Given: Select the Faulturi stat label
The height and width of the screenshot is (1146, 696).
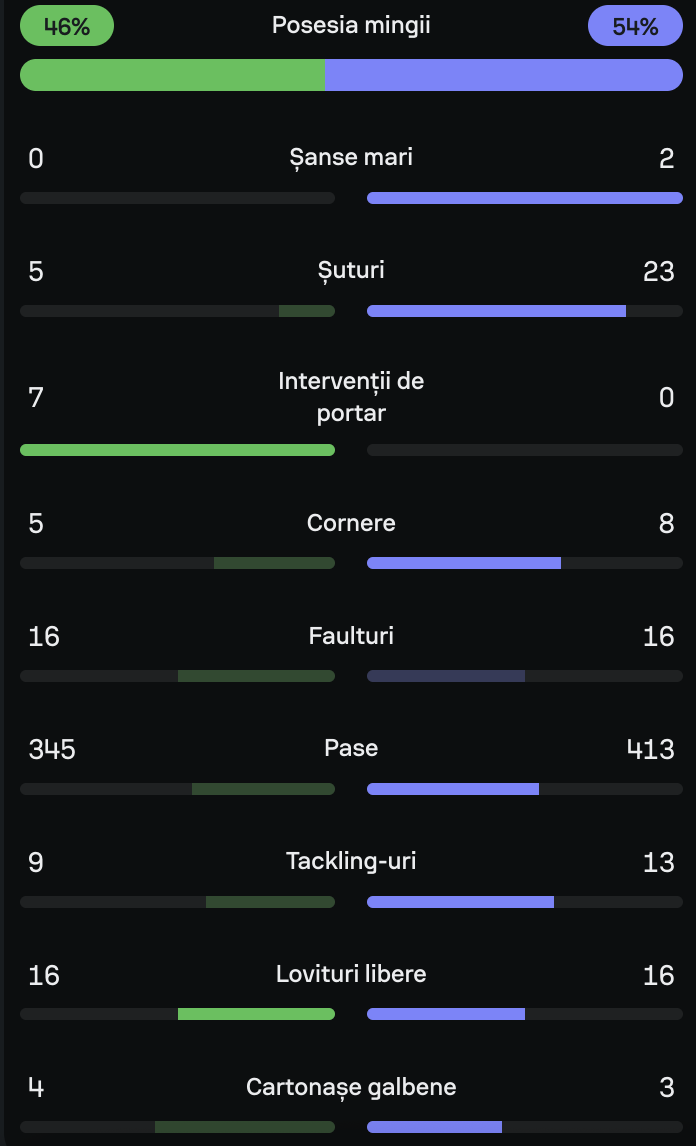Looking at the screenshot, I should point(351,636).
